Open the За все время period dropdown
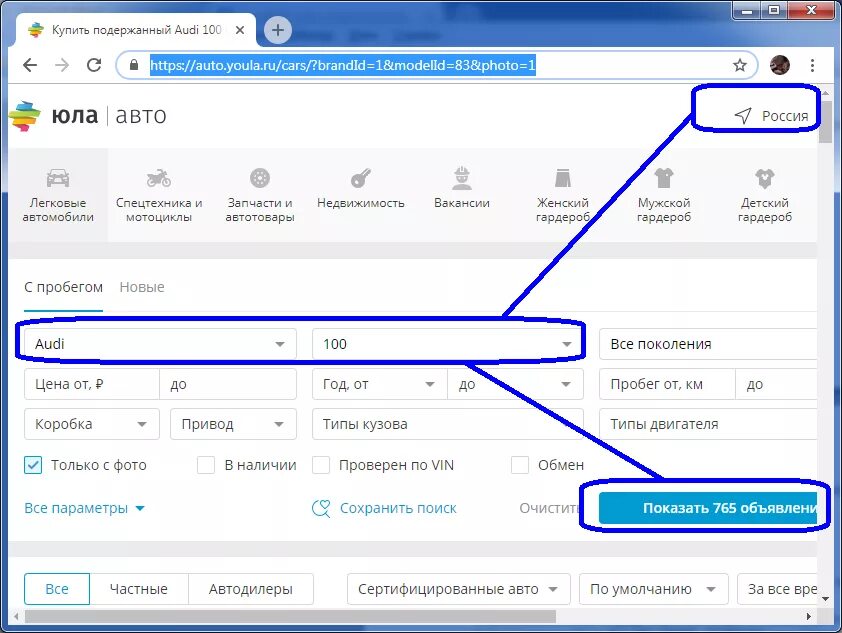Image resolution: width=842 pixels, height=633 pixels. tap(778, 589)
